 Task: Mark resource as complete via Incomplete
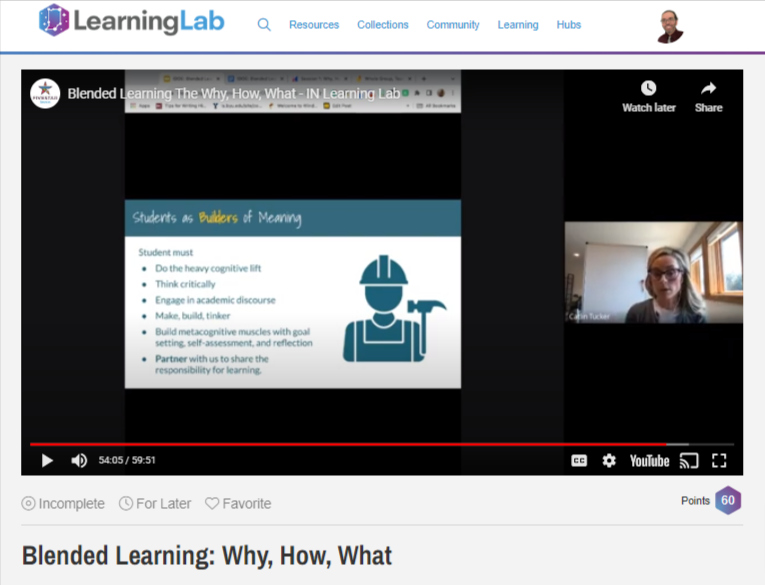click(x=63, y=503)
